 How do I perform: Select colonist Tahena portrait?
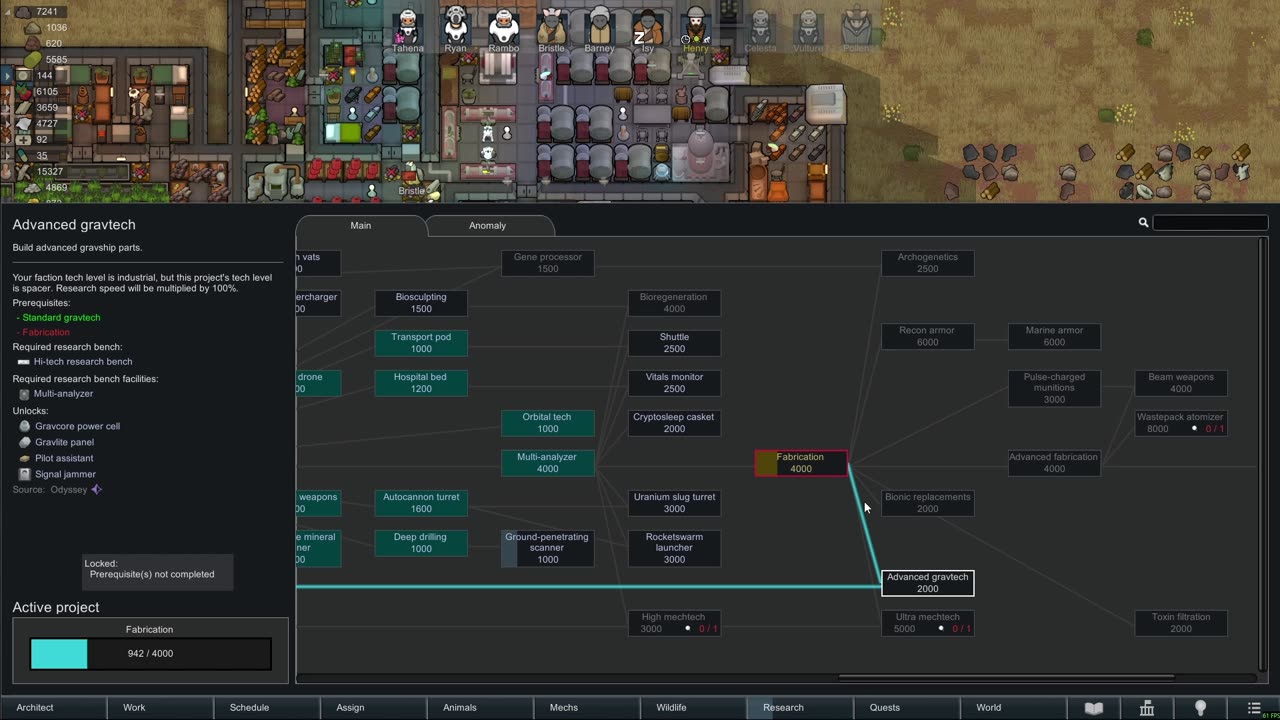[x=408, y=26]
